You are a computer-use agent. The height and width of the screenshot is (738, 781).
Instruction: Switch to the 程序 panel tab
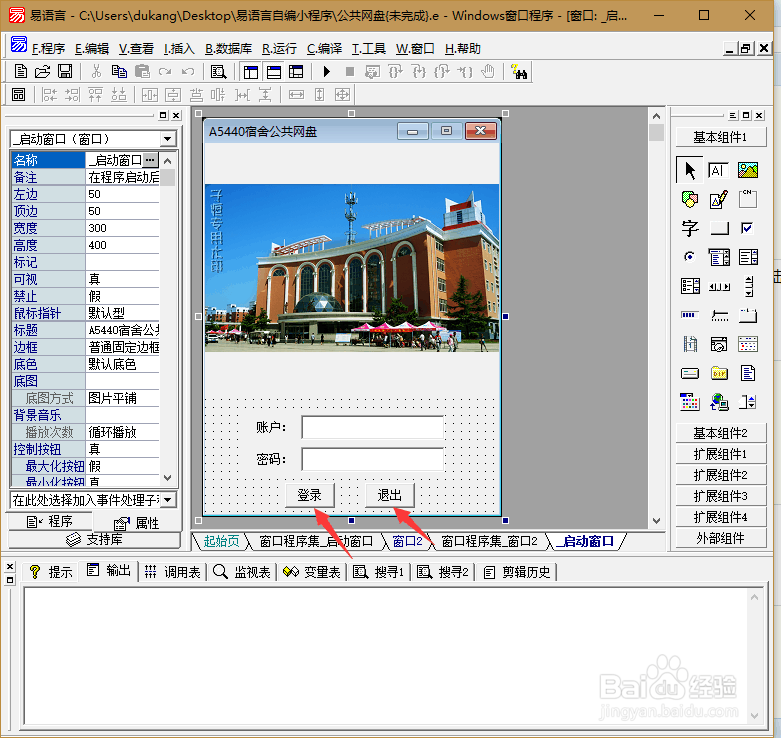coord(50,521)
